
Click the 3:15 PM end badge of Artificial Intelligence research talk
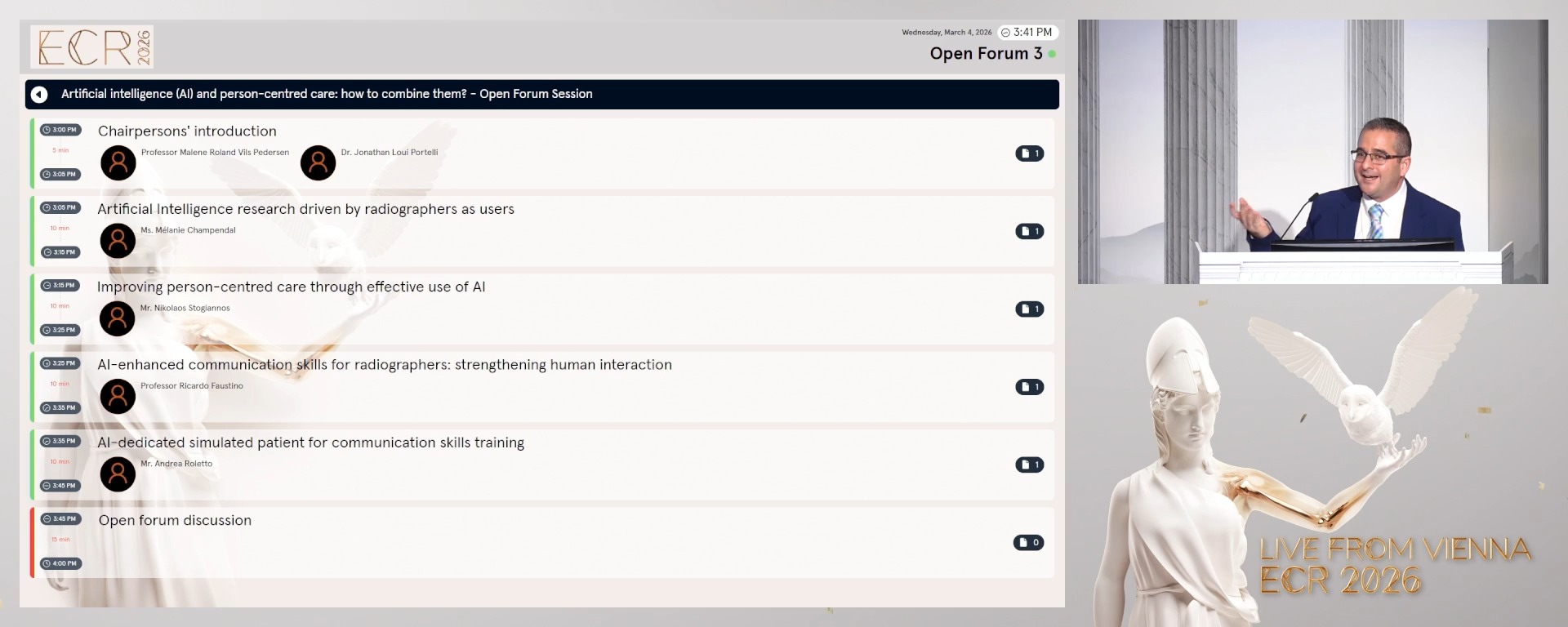click(x=61, y=252)
